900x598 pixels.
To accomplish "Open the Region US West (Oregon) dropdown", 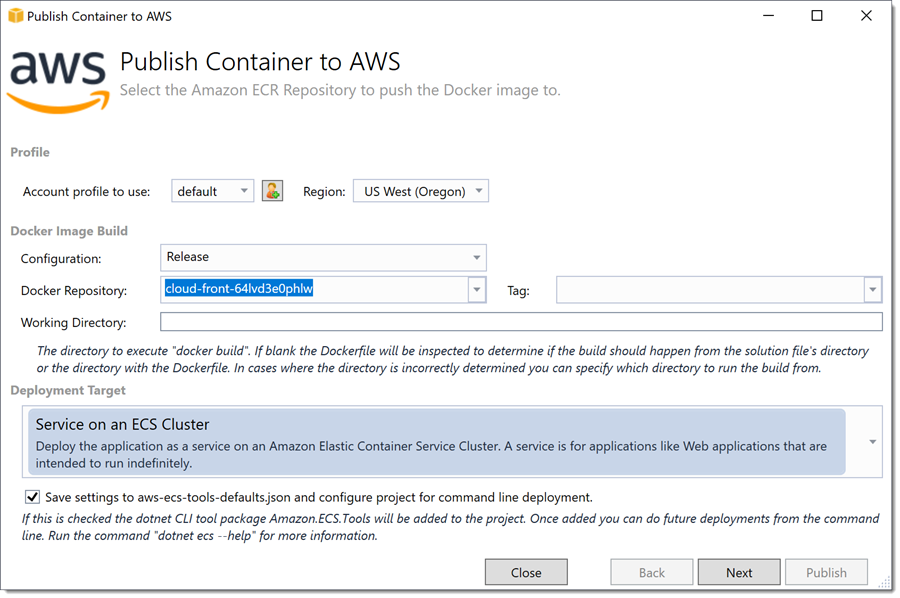I will click(x=421, y=191).
